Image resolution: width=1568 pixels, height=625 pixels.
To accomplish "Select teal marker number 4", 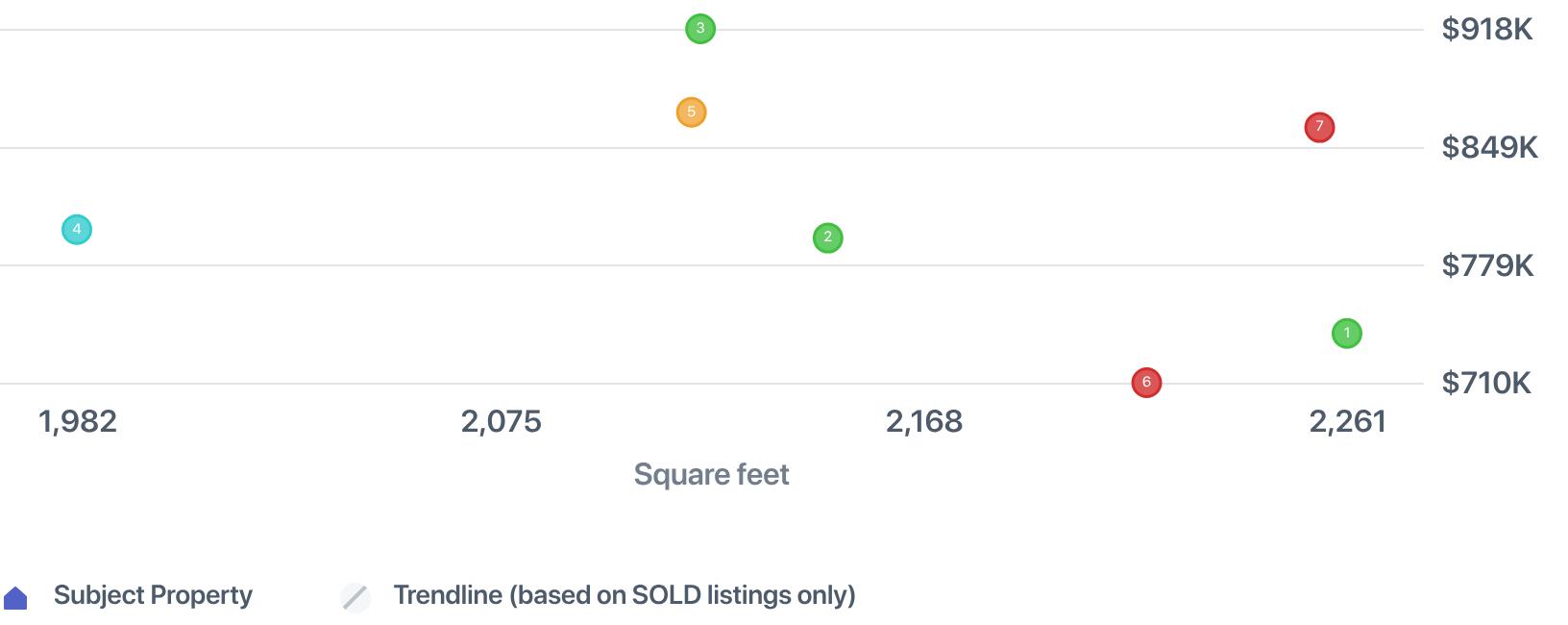I will pyautogui.click(x=77, y=230).
